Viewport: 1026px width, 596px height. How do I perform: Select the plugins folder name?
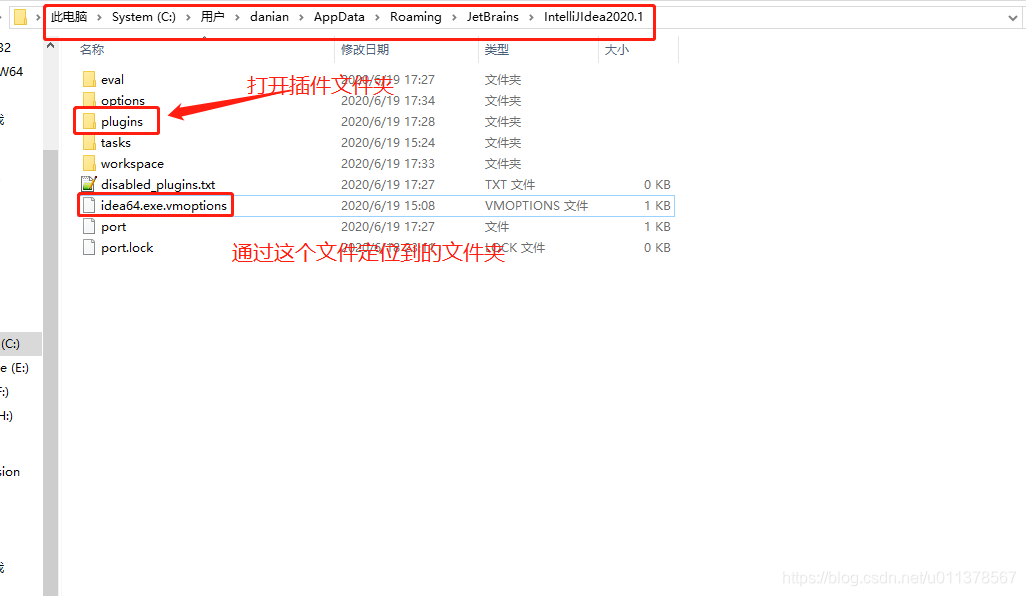[x=122, y=122]
